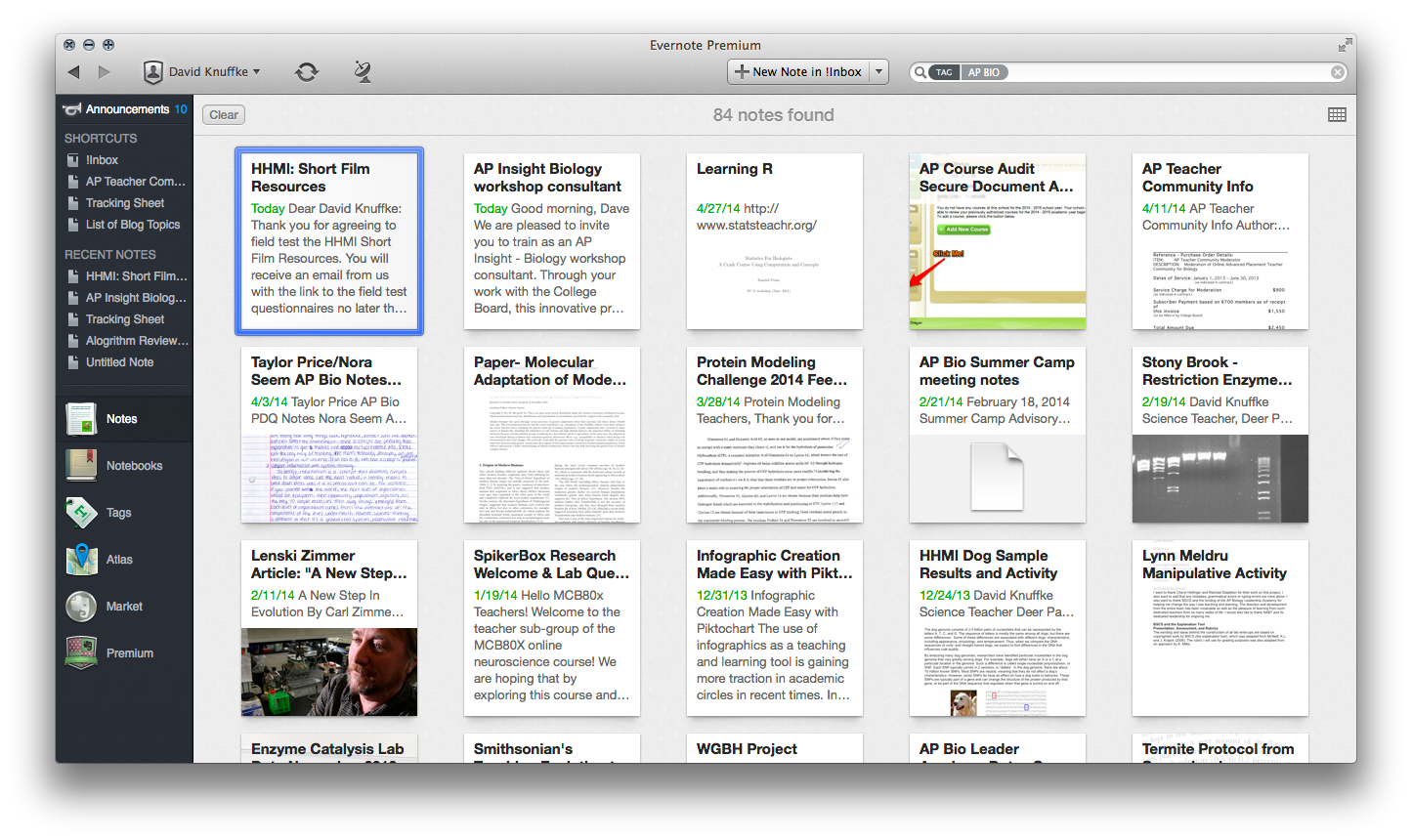Select HHMI: Short Film Resources note card
This screenshot has height=840, width=1412.
click(329, 241)
